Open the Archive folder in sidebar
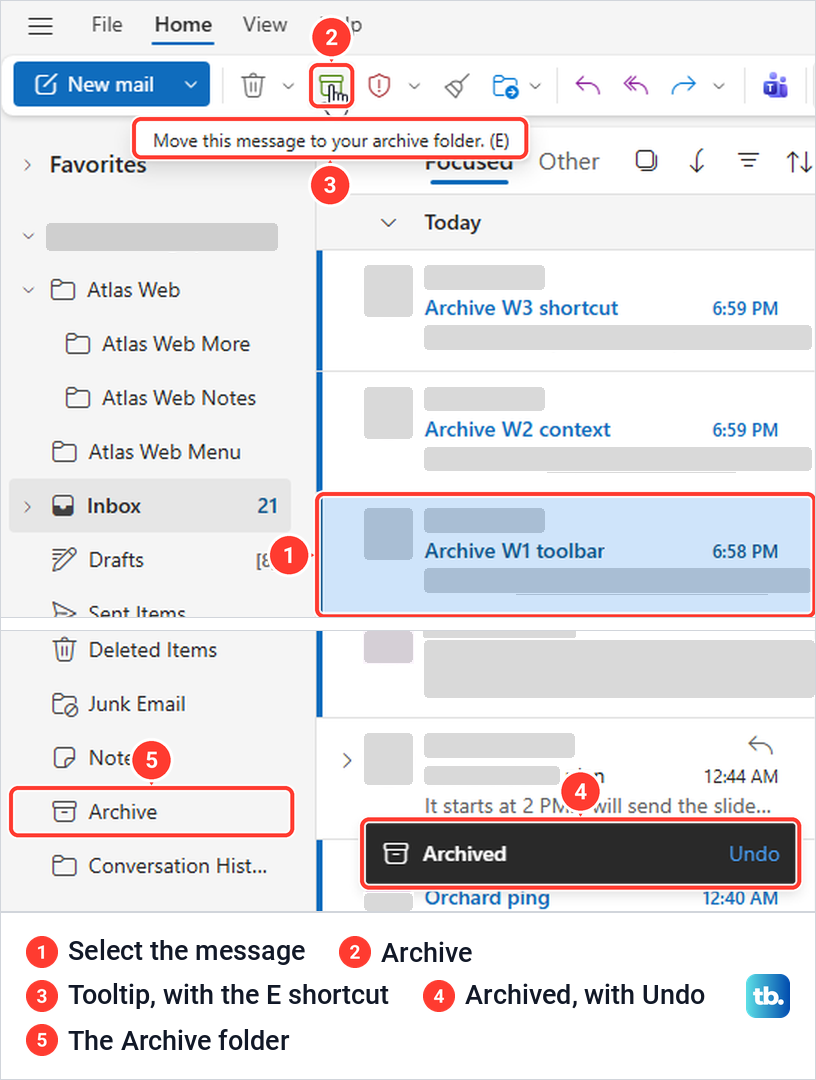The height and width of the screenshot is (1080, 816). (151, 811)
